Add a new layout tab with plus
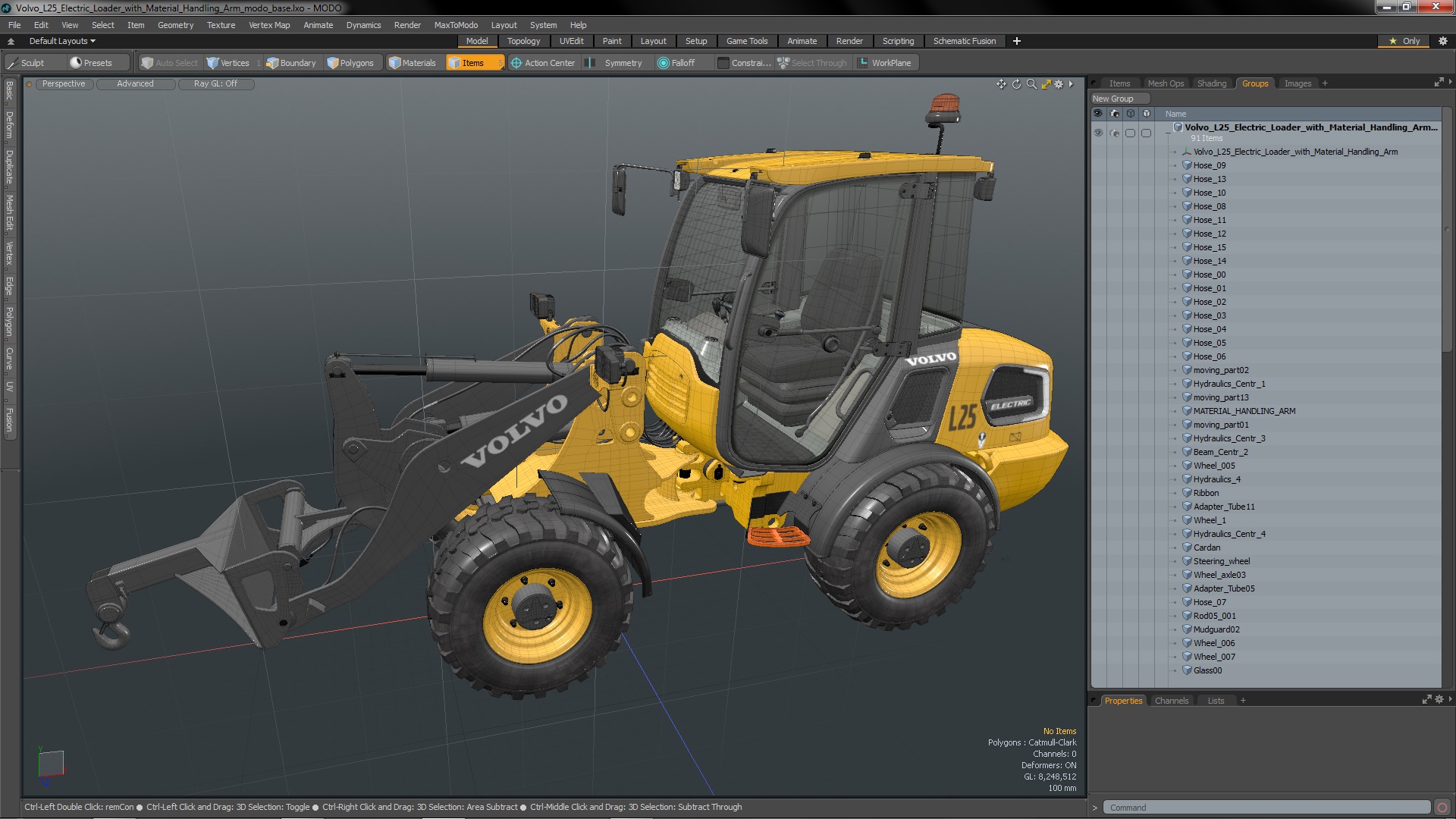This screenshot has height=819, width=1456. coord(1016,41)
